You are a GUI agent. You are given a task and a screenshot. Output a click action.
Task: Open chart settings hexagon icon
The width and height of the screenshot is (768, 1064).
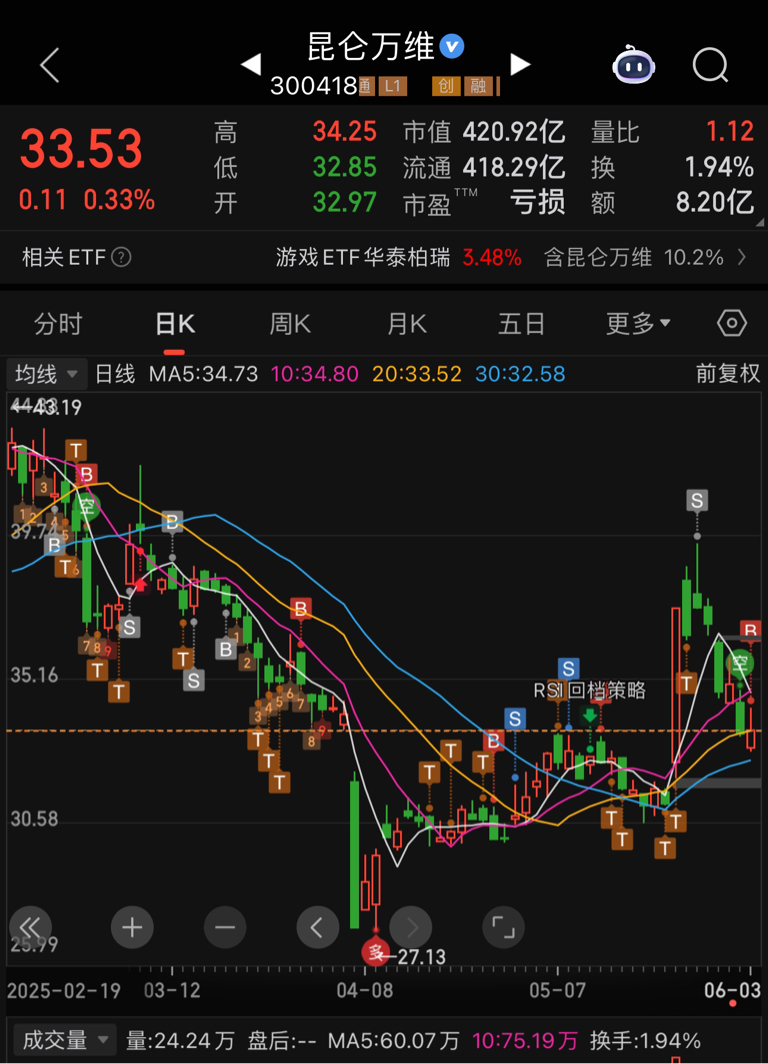click(x=731, y=324)
